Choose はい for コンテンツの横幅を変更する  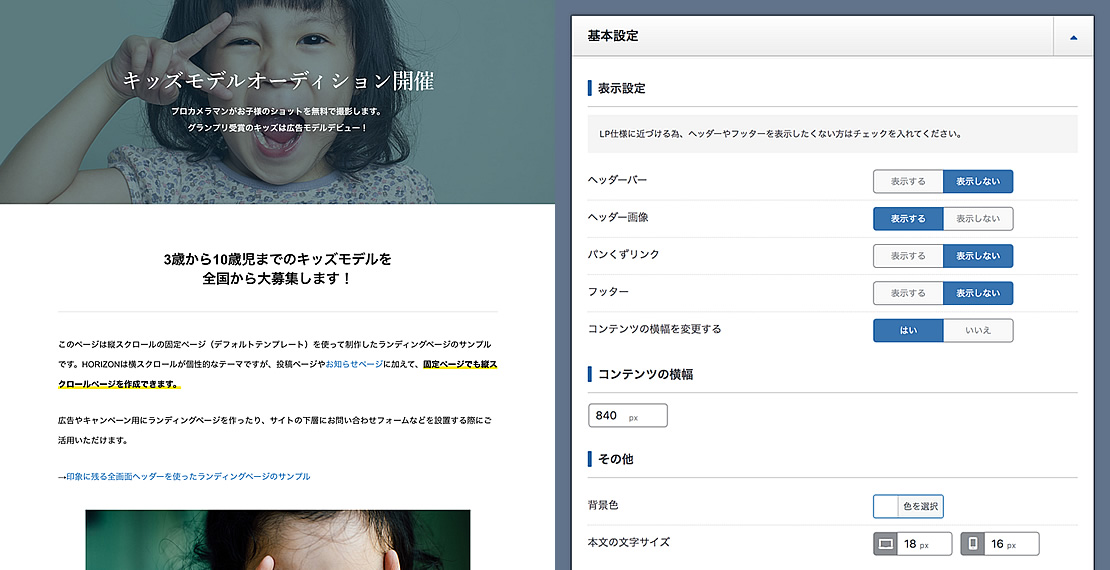click(x=908, y=331)
